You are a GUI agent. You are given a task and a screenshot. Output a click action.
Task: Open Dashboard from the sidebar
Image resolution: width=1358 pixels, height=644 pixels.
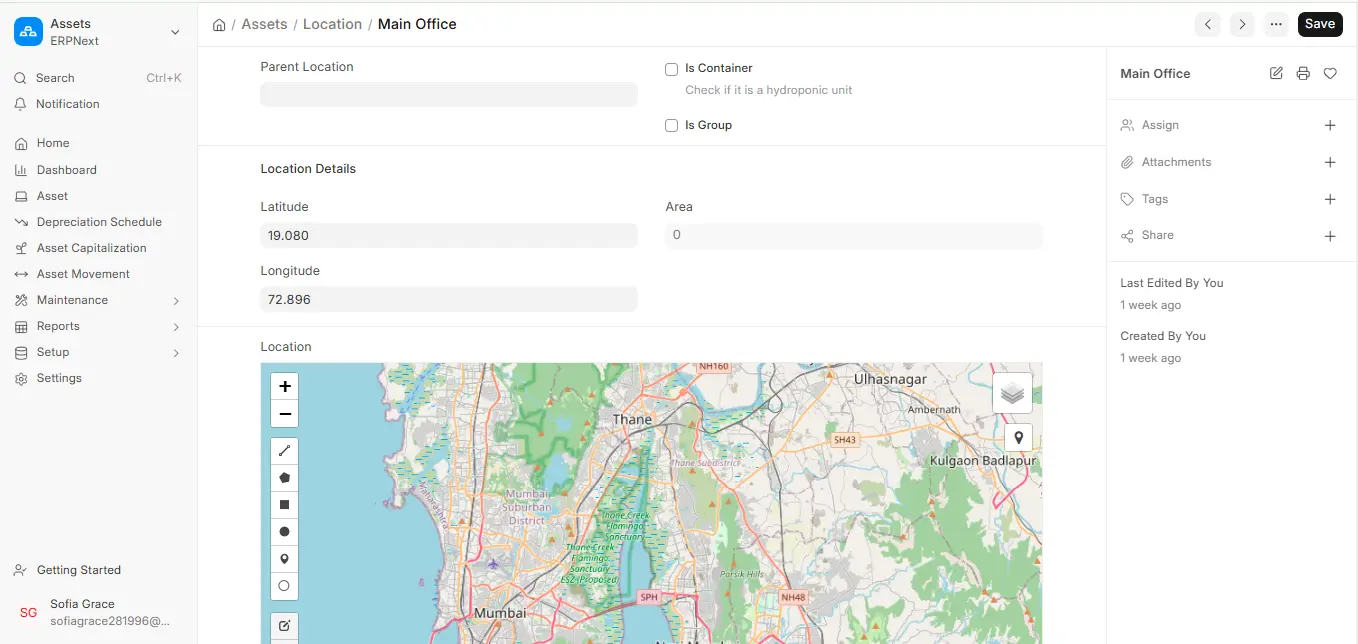98,170
